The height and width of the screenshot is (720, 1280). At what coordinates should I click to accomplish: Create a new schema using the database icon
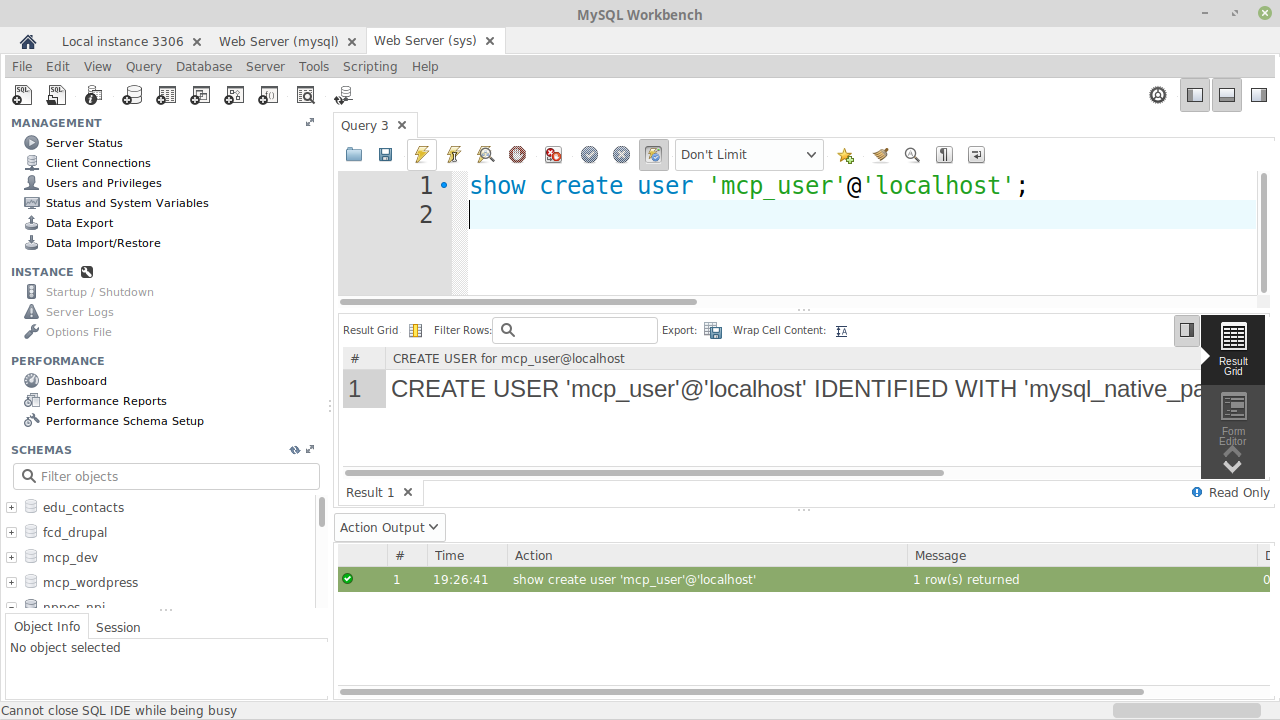click(132, 95)
